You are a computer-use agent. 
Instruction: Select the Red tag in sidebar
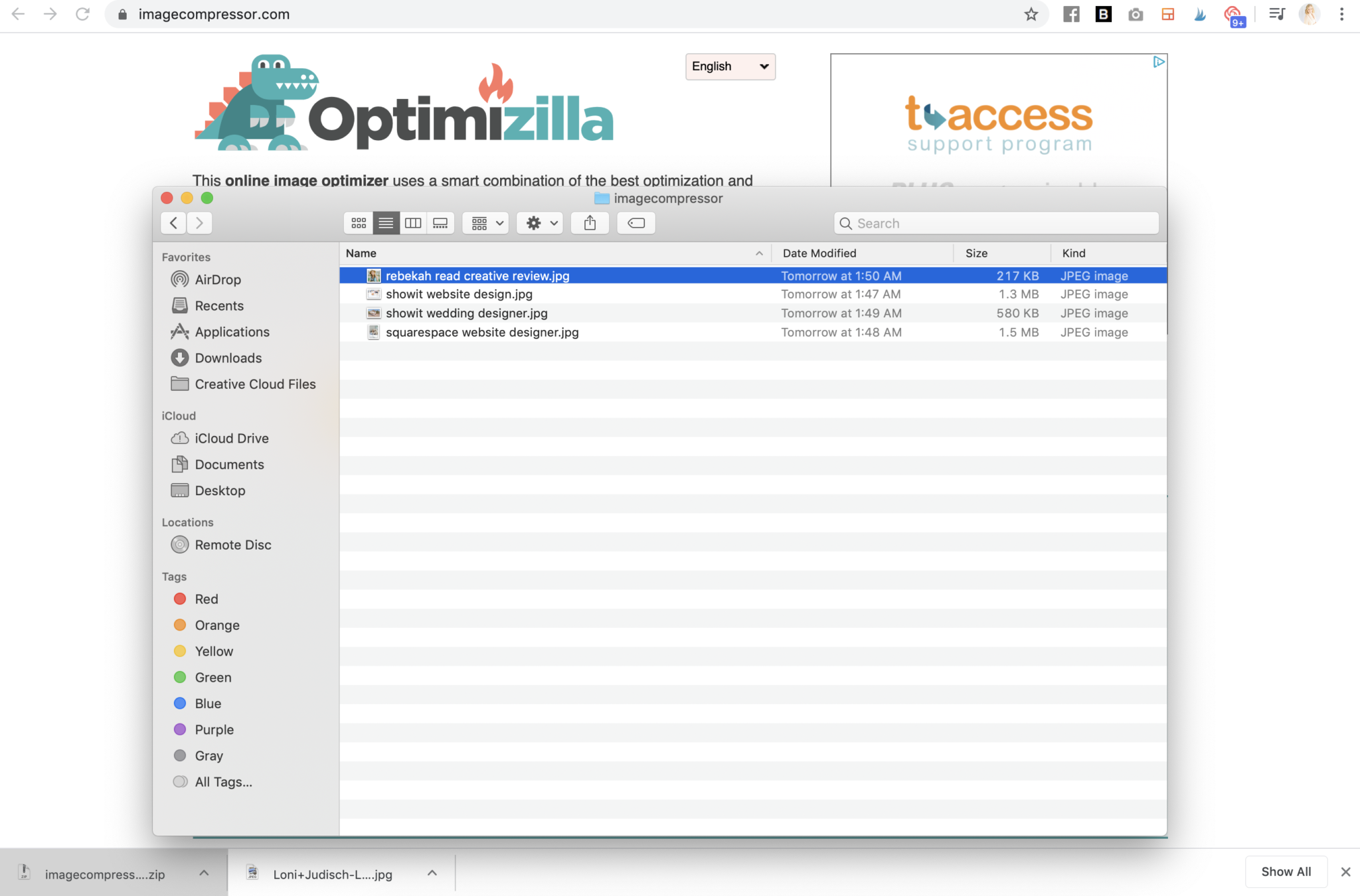point(206,599)
